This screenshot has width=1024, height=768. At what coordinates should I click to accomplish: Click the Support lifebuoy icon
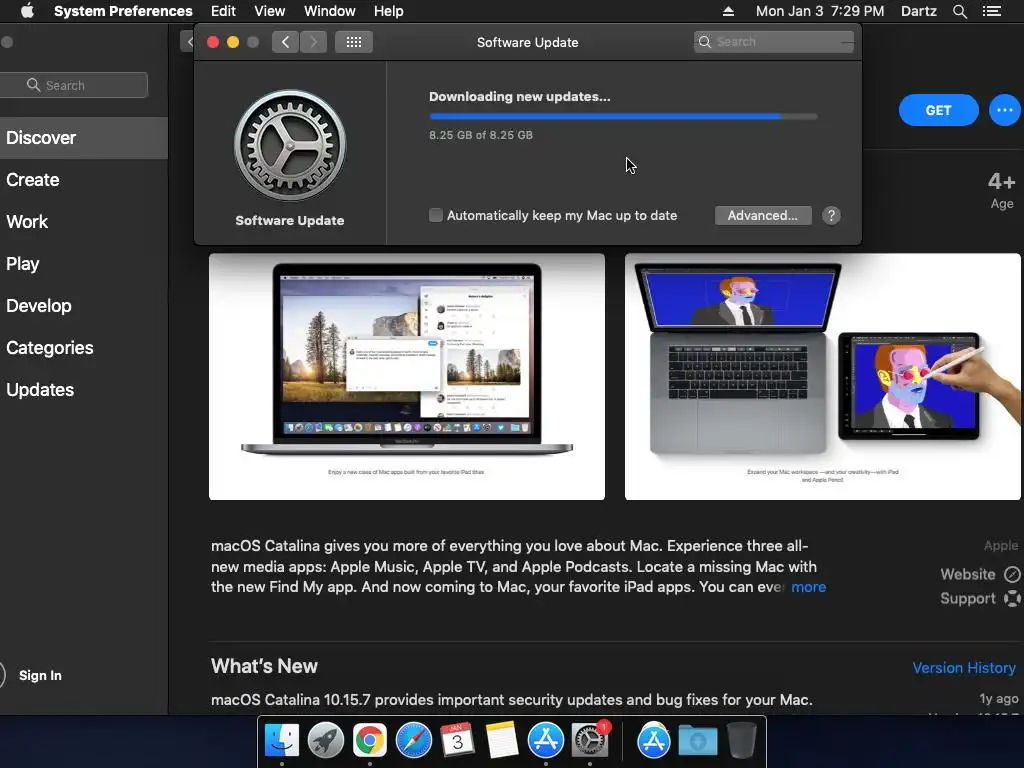[1012, 598]
